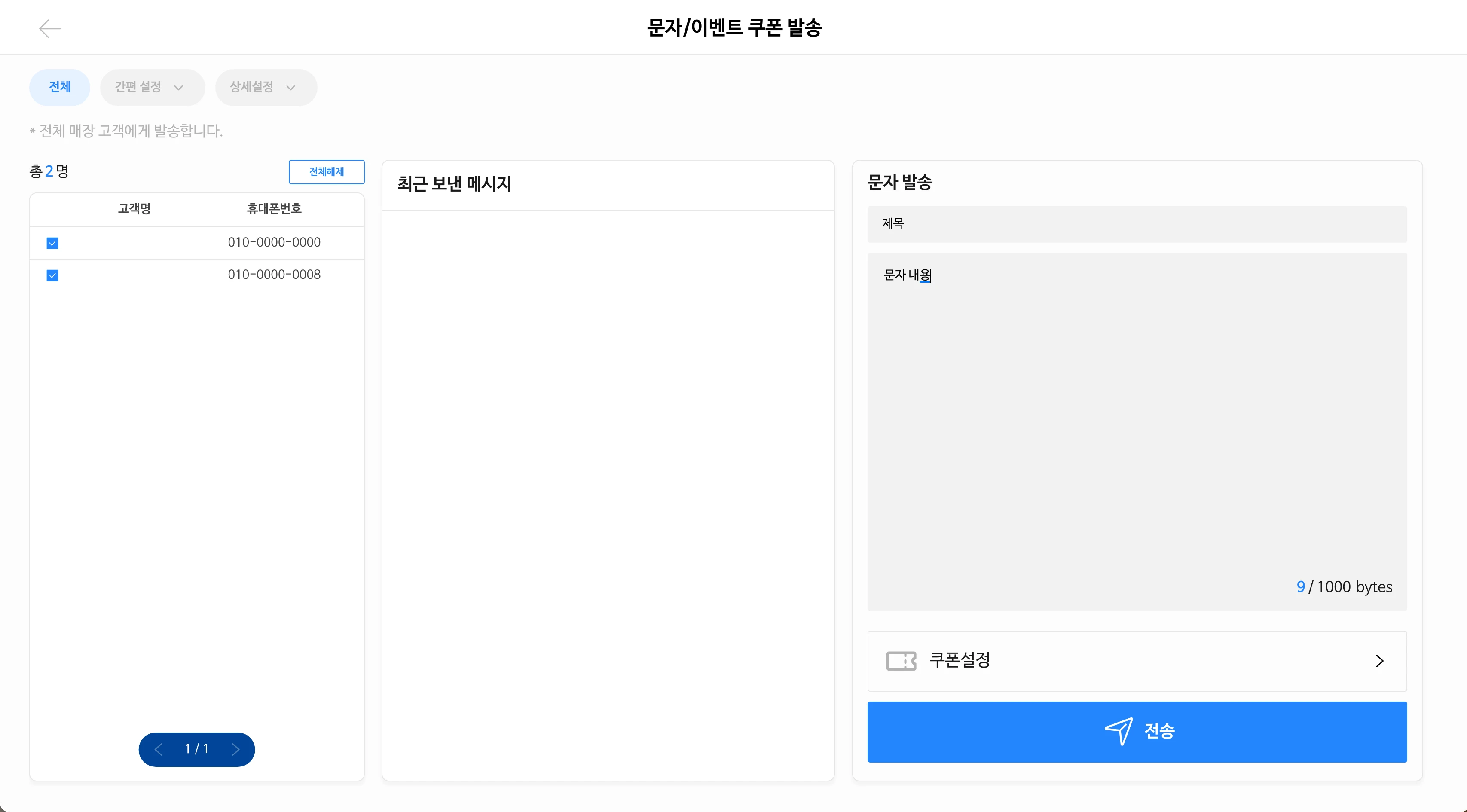Click the phone number 010-0000-0000
The image size is (1467, 812).
[x=274, y=243]
